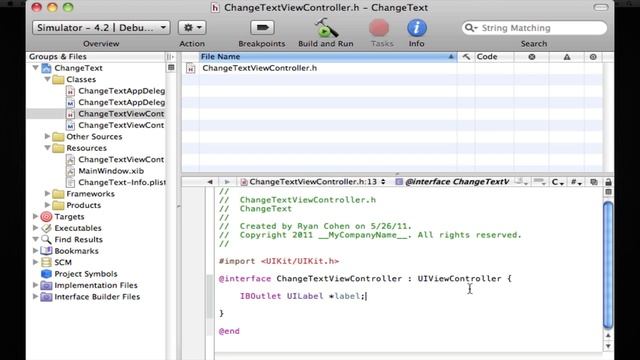Go back in editor file history
Viewport: 640px width, 360px height.
(210, 182)
